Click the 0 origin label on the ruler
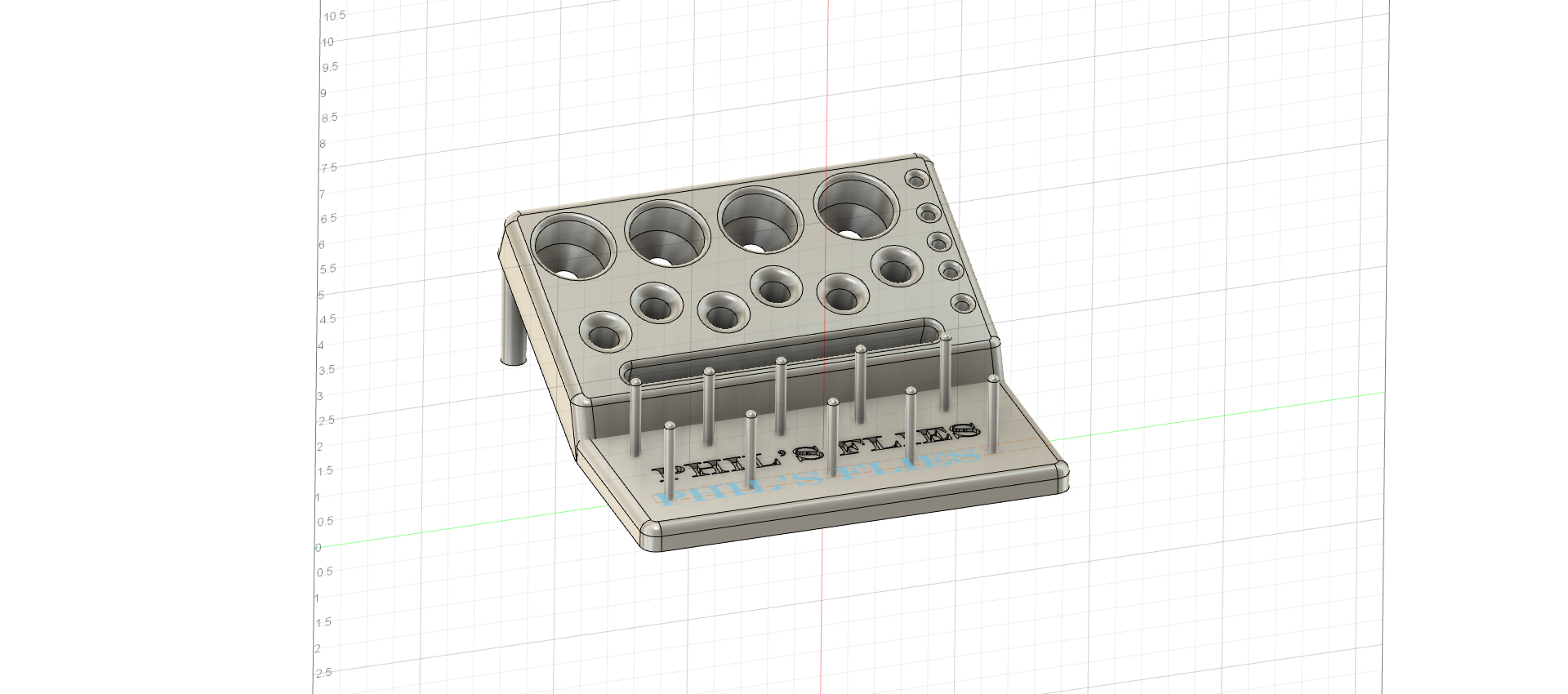The width and height of the screenshot is (1568, 694). [x=318, y=547]
